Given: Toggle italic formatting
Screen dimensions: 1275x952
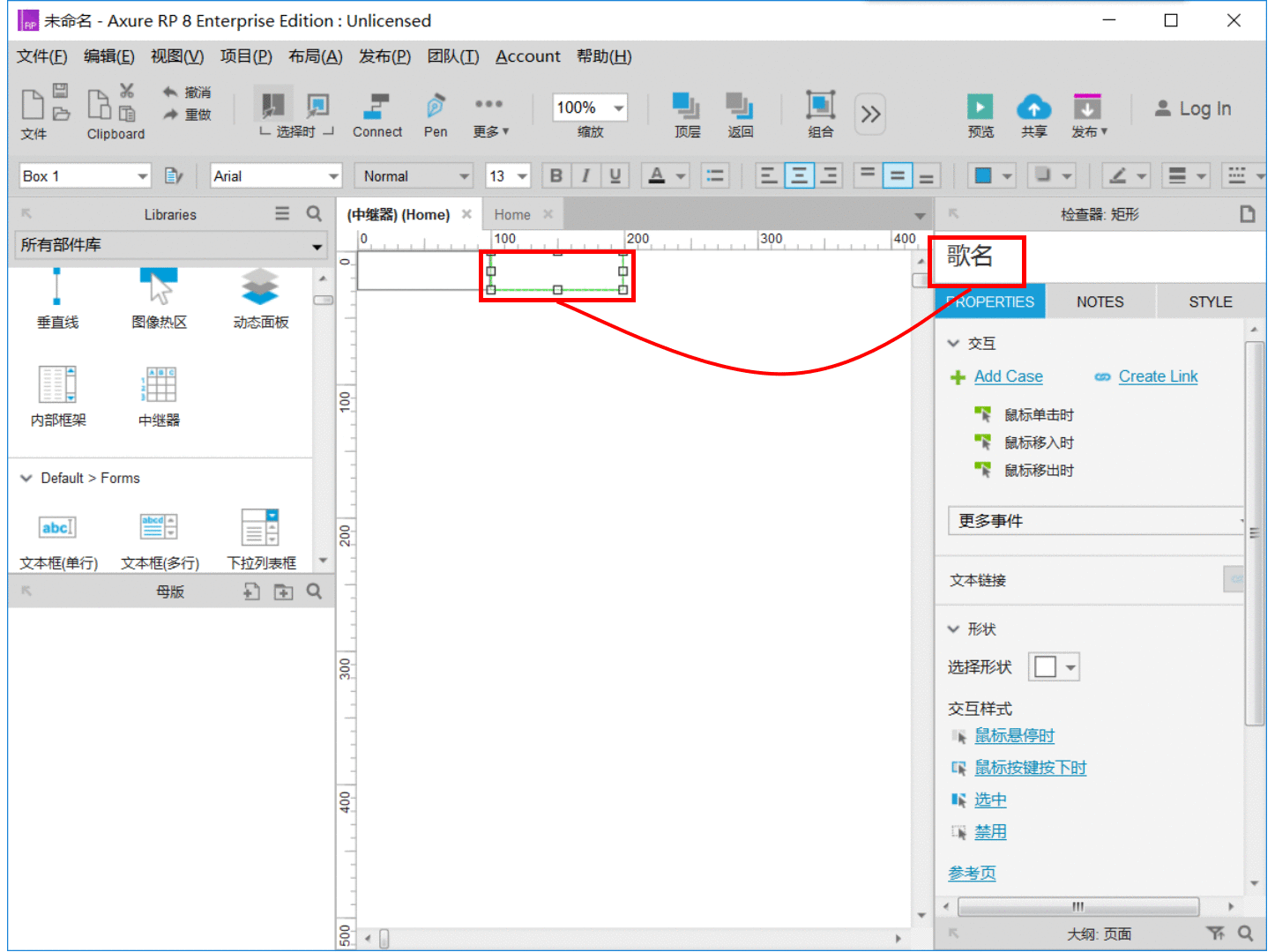Looking at the screenshot, I should click(x=585, y=176).
